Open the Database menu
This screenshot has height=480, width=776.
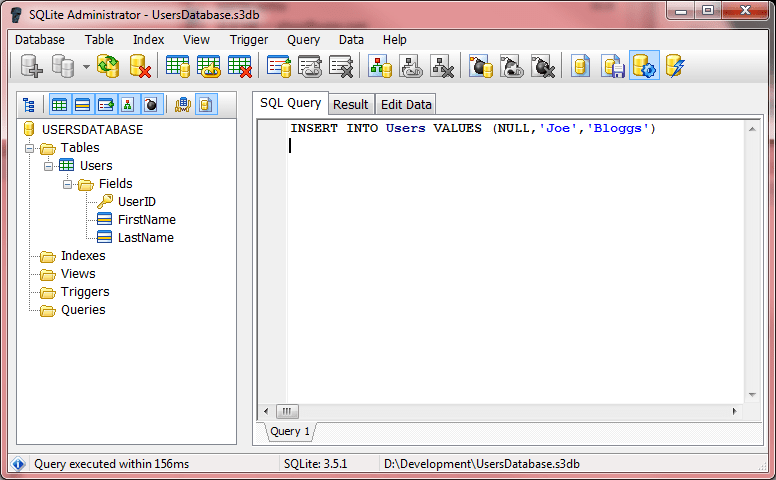tap(40, 40)
